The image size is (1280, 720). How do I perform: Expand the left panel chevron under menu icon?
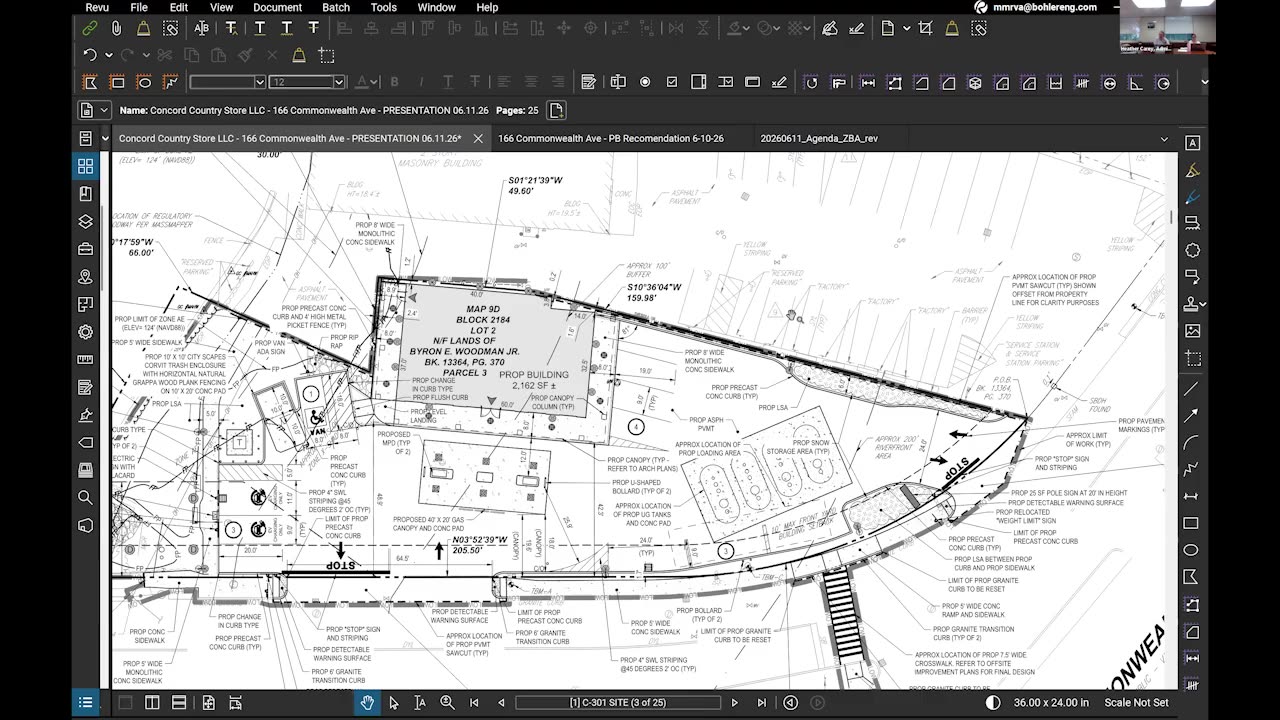pyautogui.click(x=105, y=139)
